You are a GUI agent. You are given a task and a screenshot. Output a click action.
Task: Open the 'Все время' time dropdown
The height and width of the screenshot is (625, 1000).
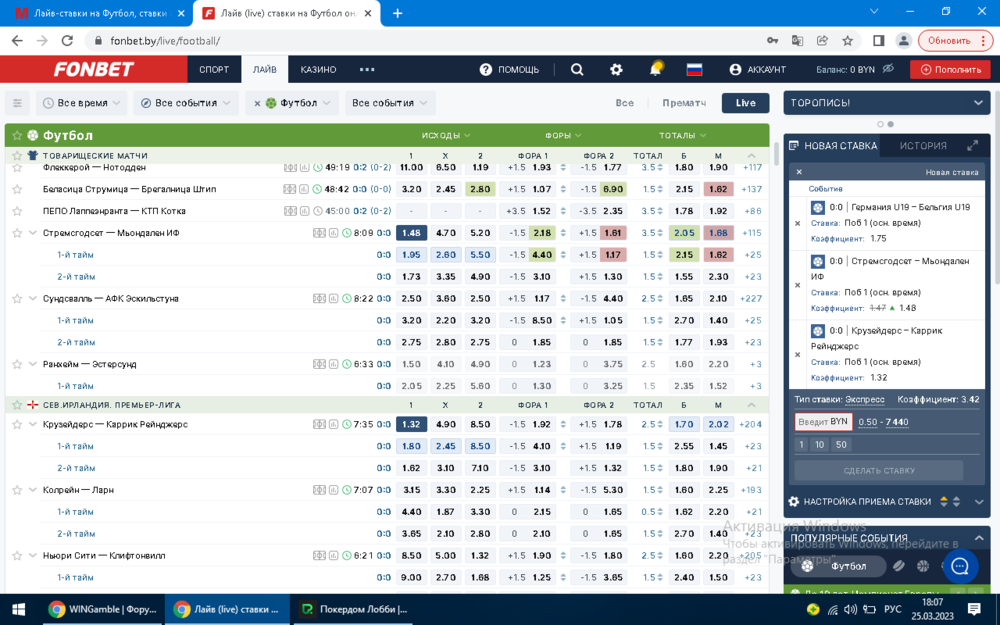(82, 103)
